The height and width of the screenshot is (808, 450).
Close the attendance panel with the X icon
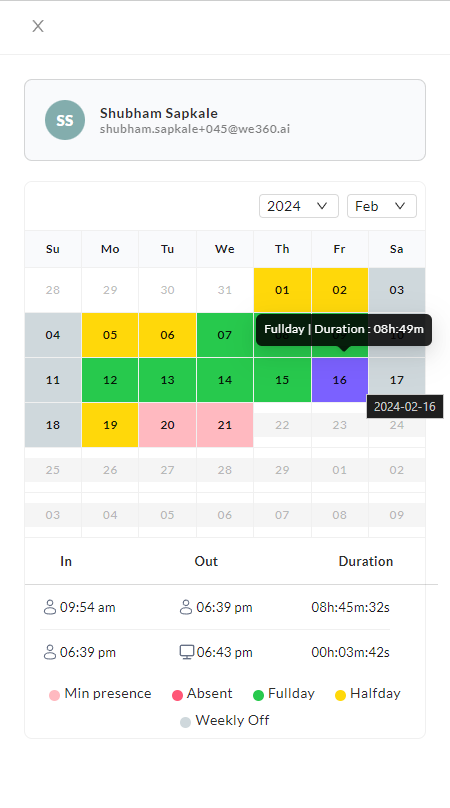point(38,26)
